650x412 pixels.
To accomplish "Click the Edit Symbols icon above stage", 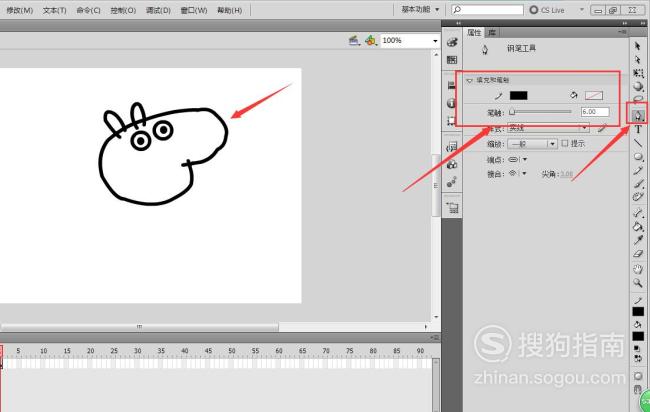I will coord(370,40).
